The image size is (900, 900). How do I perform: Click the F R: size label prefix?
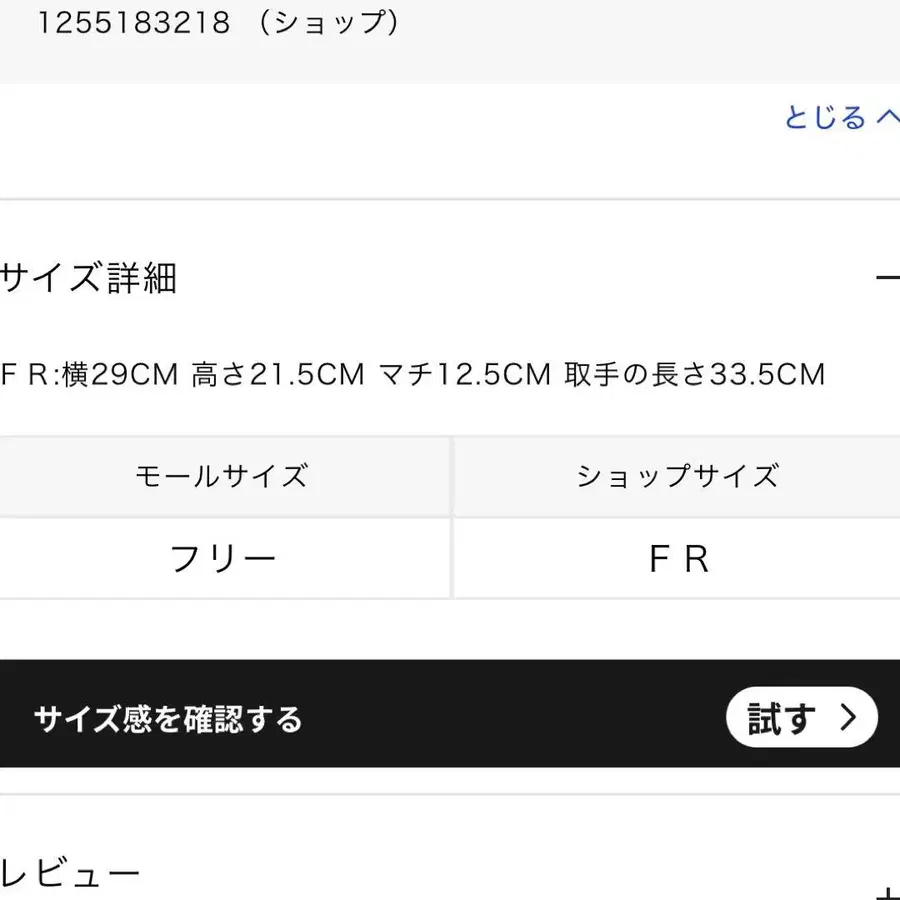pyautogui.click(x=28, y=375)
